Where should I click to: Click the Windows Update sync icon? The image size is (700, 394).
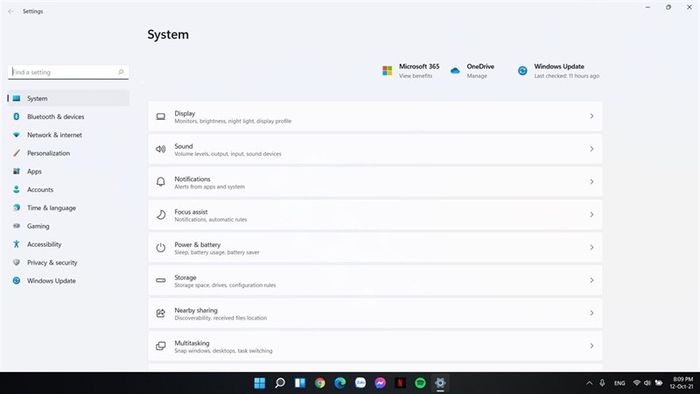(522, 71)
